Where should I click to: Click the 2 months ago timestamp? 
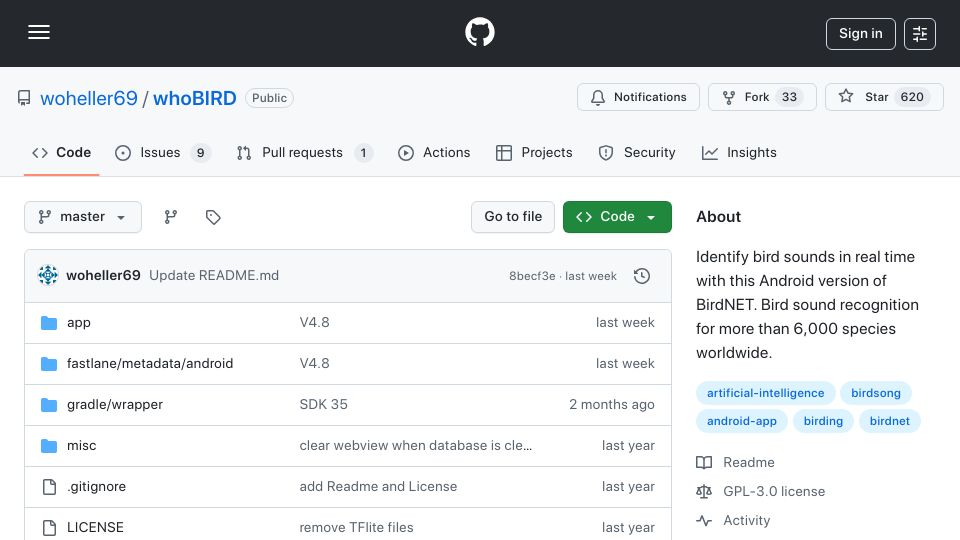pyautogui.click(x=612, y=405)
